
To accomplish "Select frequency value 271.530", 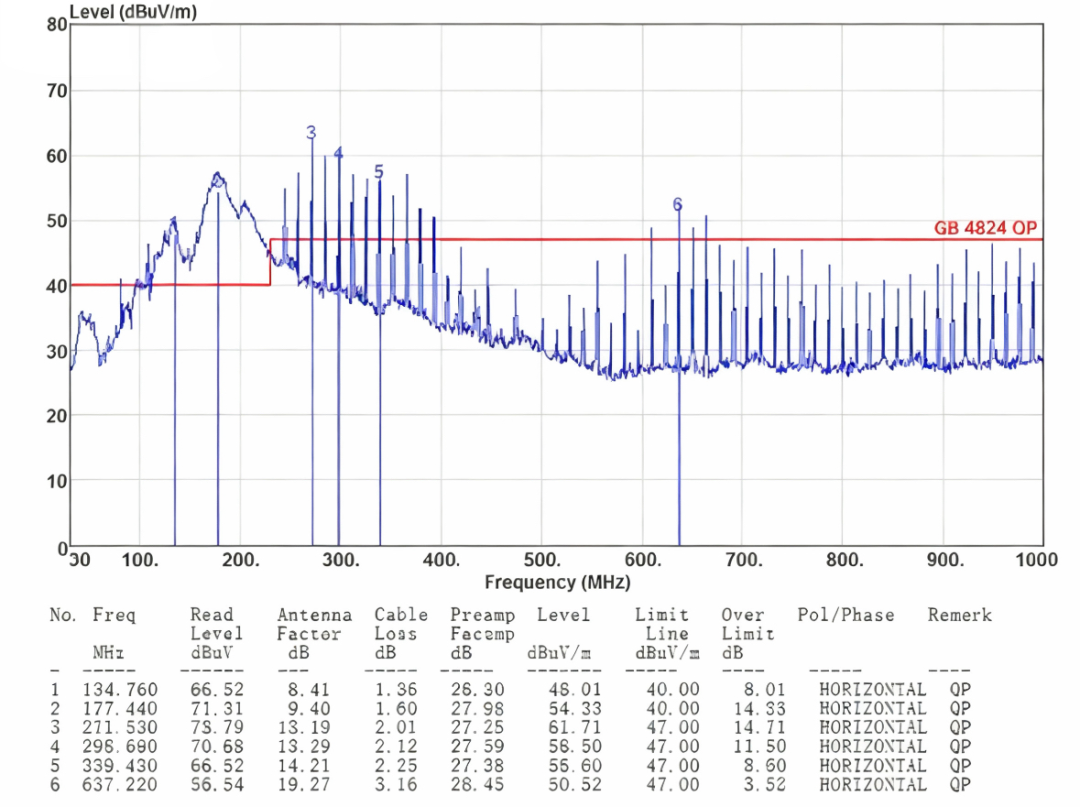I will 120,728.
